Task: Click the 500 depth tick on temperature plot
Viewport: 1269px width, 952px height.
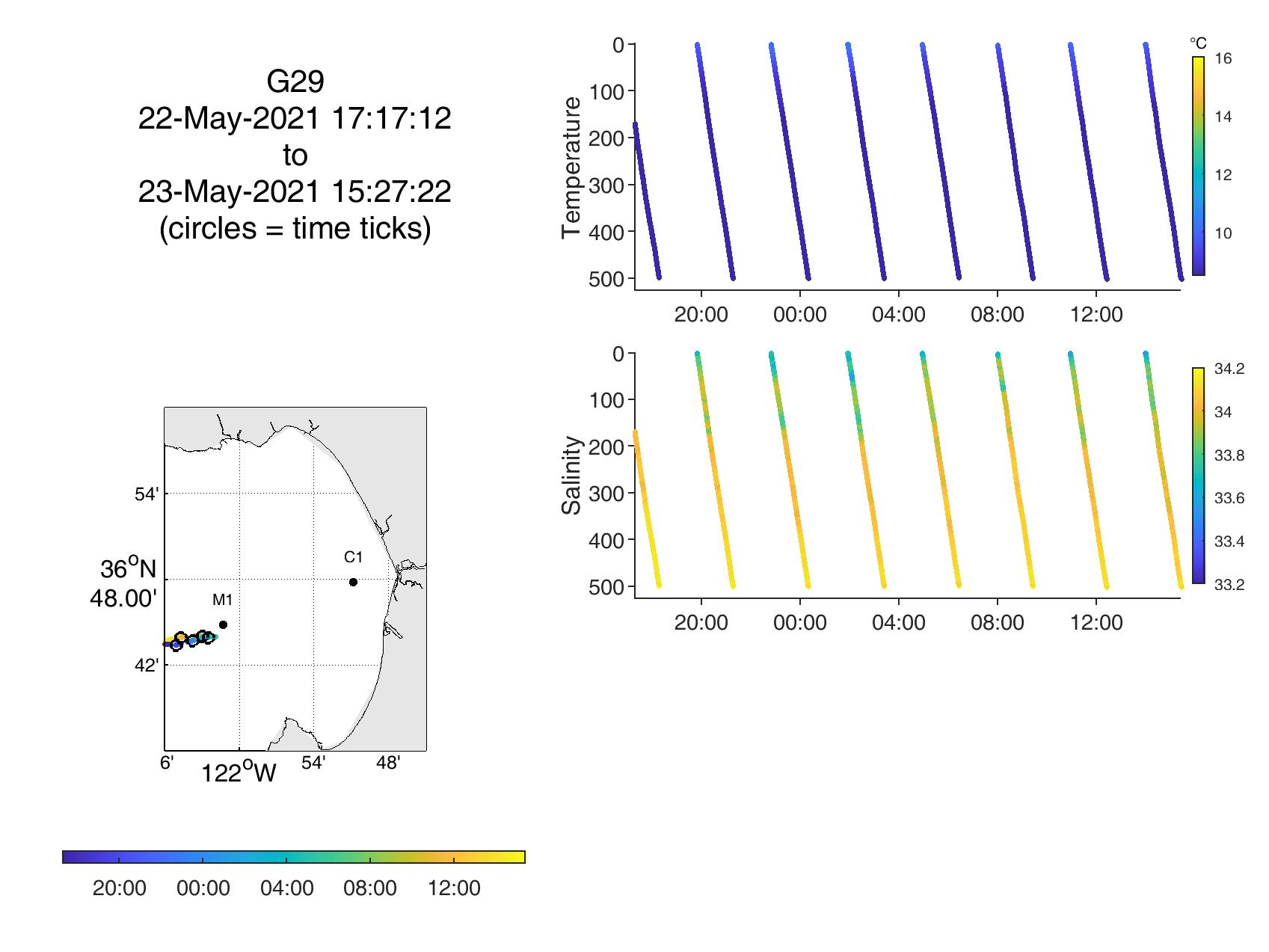Action: pyautogui.click(x=607, y=279)
